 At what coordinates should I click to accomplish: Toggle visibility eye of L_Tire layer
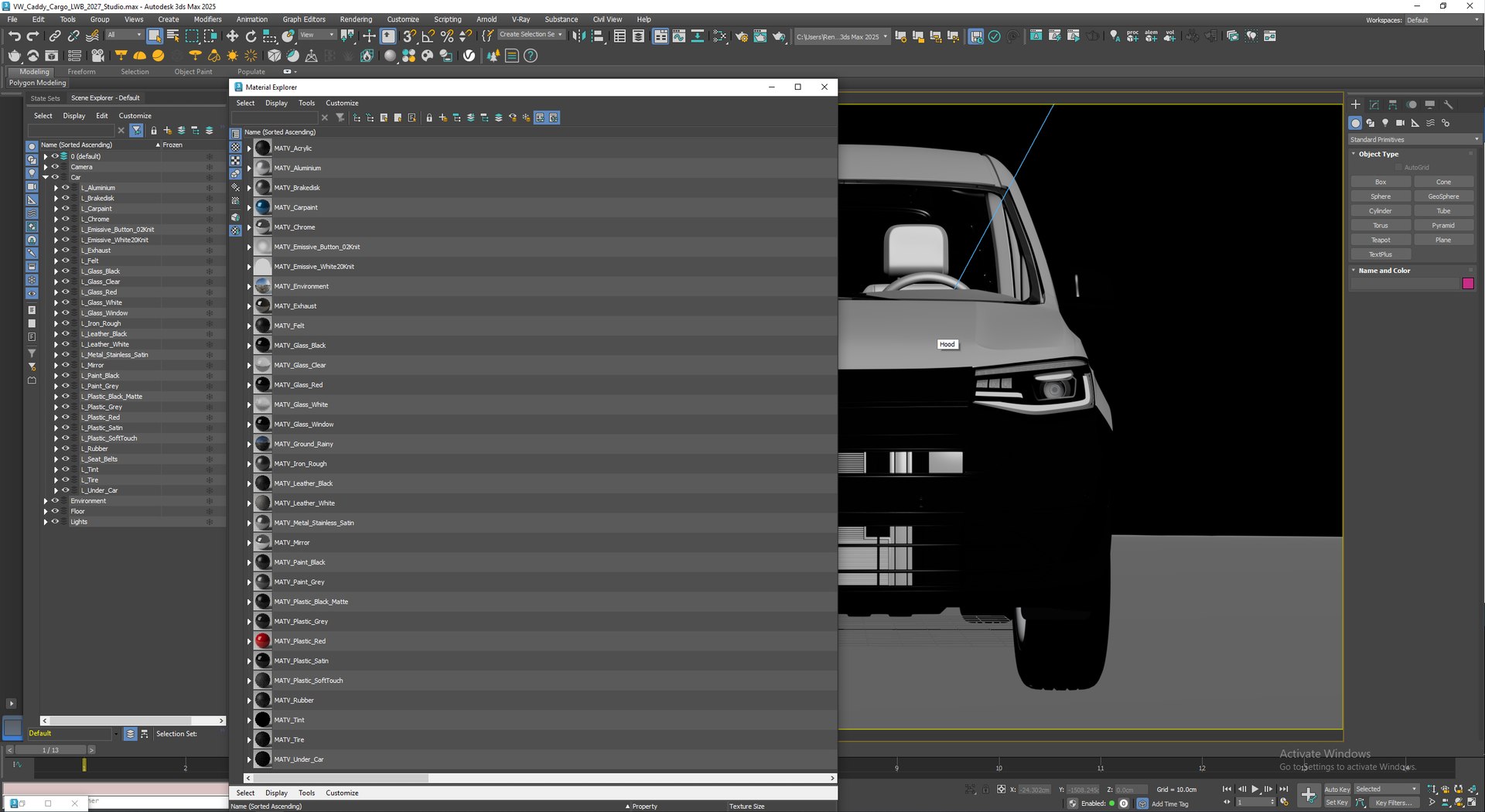(65, 479)
